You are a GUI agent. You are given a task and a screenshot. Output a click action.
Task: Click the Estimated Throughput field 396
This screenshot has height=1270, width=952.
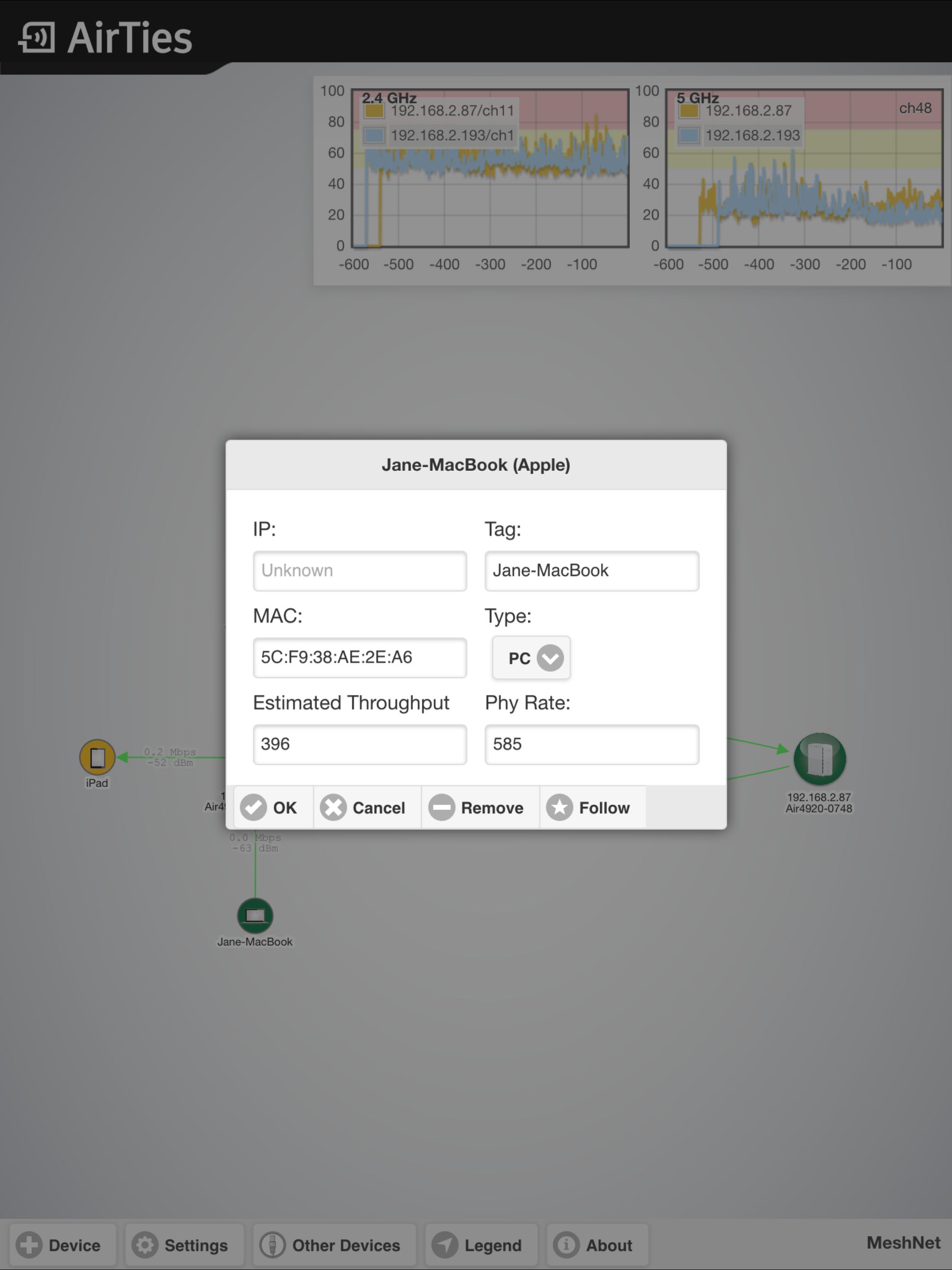(x=360, y=744)
